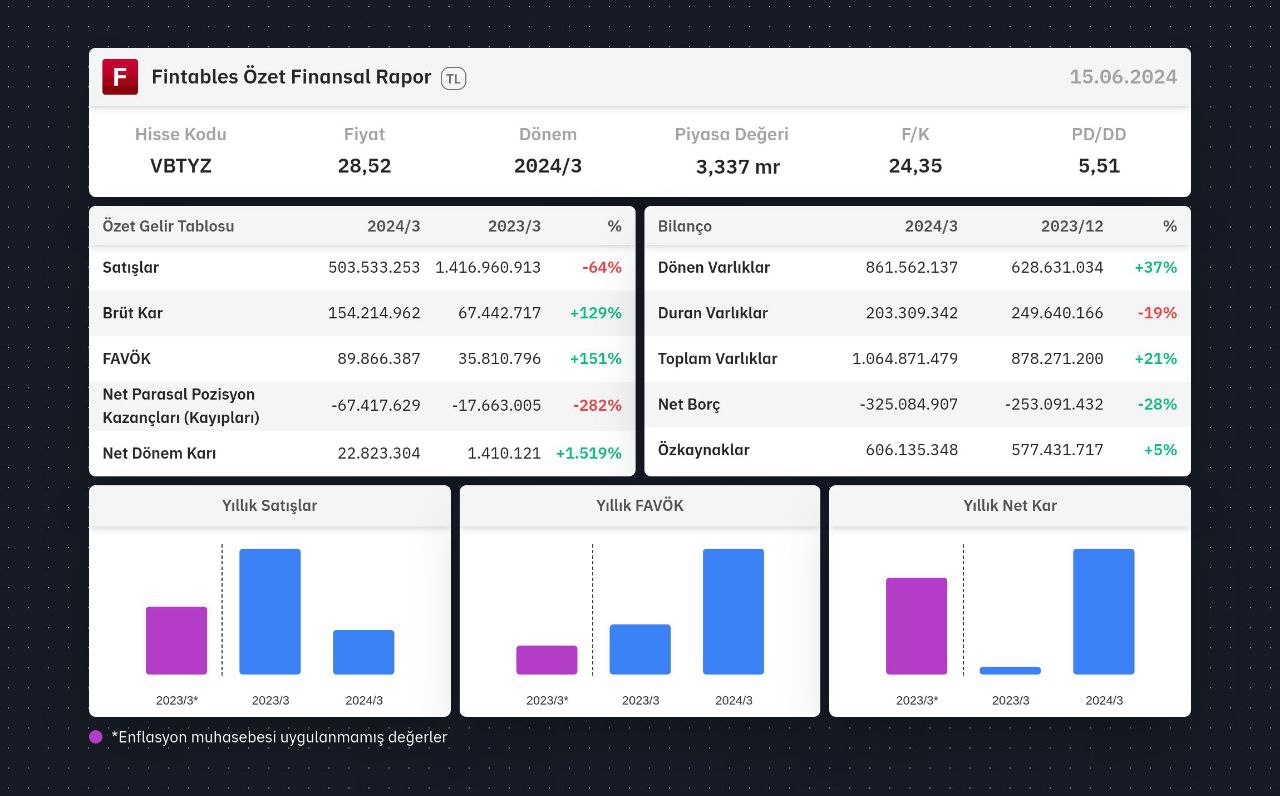Image resolution: width=1280 pixels, height=796 pixels.
Task: Click the Enflasyon muhasebesi uygulanmamış değerler footnote
Action: pyautogui.click(x=279, y=737)
